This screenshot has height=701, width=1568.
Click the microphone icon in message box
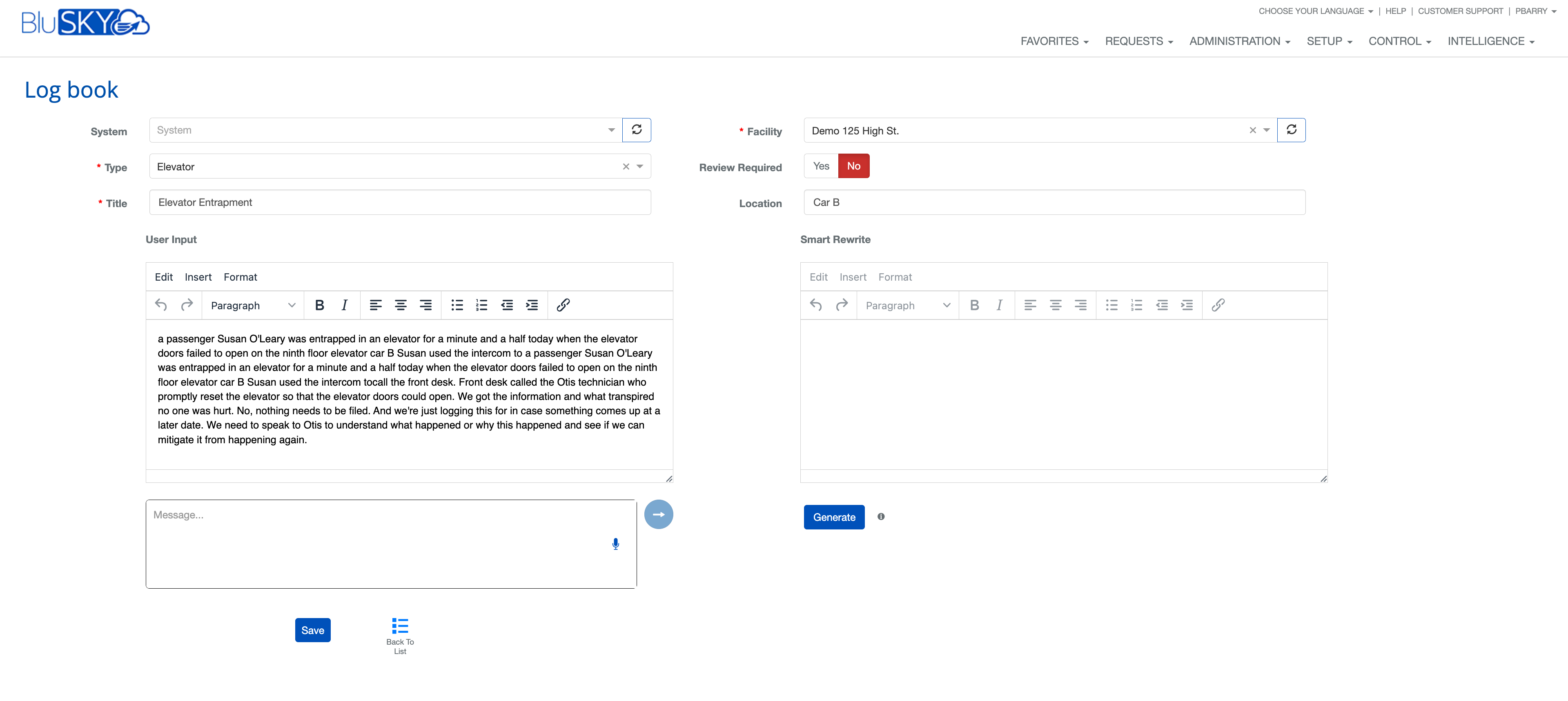(615, 543)
